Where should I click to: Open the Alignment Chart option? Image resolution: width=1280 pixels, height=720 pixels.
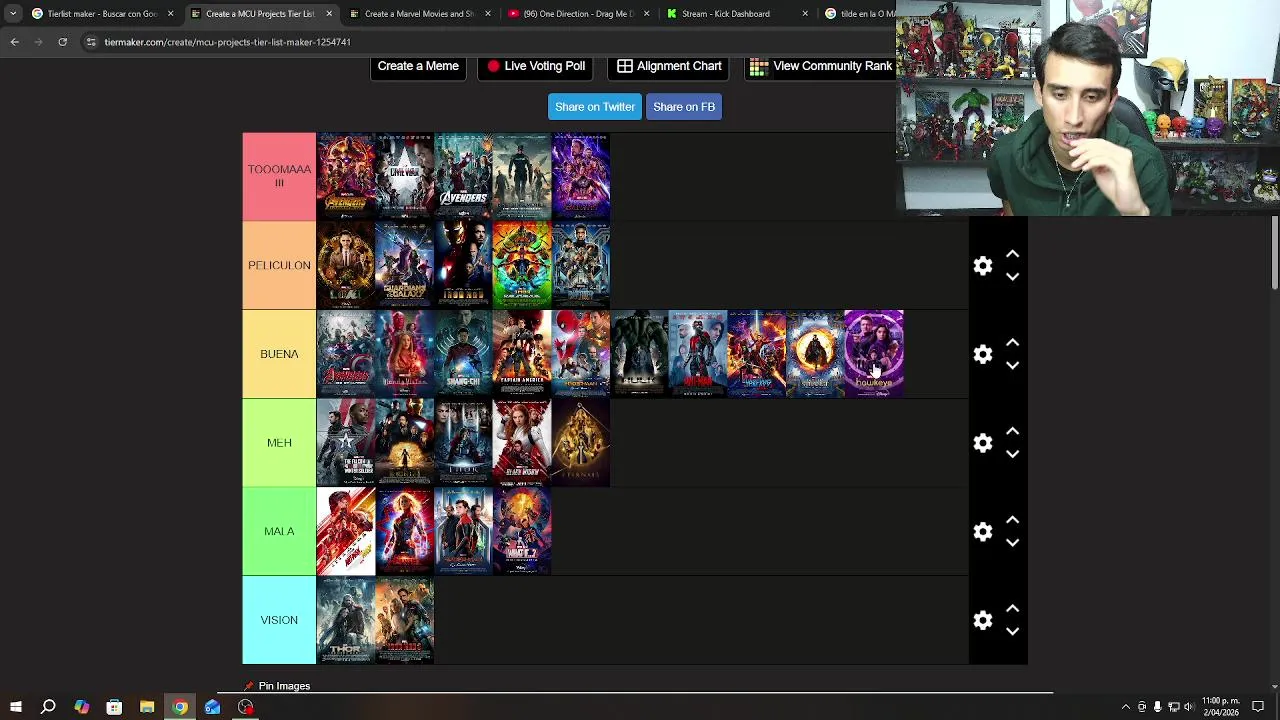coord(669,66)
